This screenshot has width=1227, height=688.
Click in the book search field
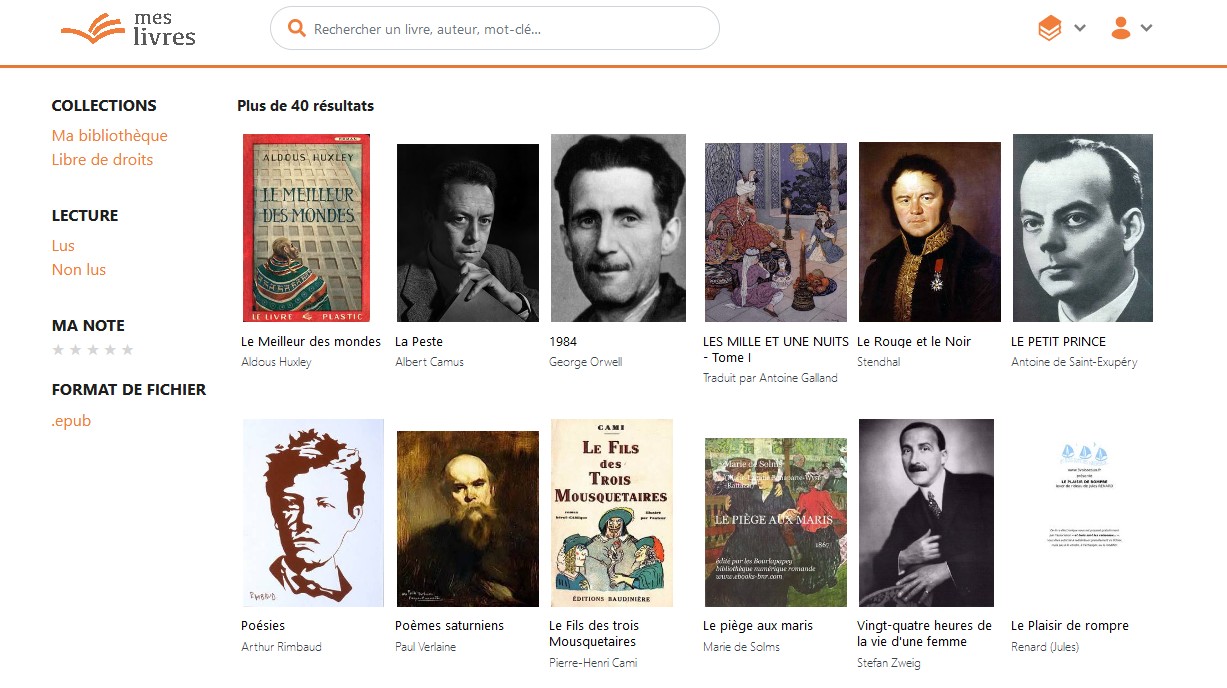pos(495,28)
